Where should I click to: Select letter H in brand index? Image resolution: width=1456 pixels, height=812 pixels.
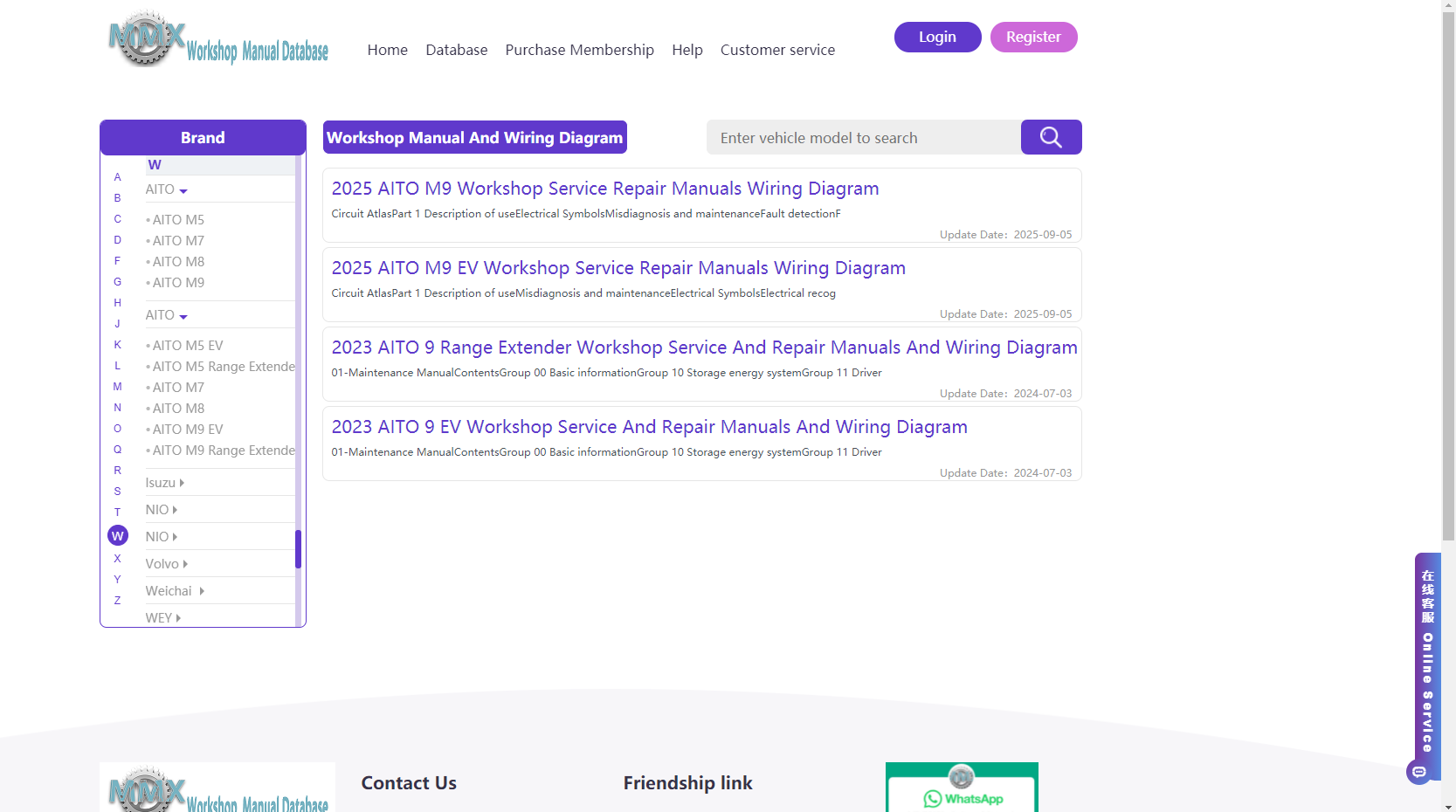pyautogui.click(x=118, y=303)
